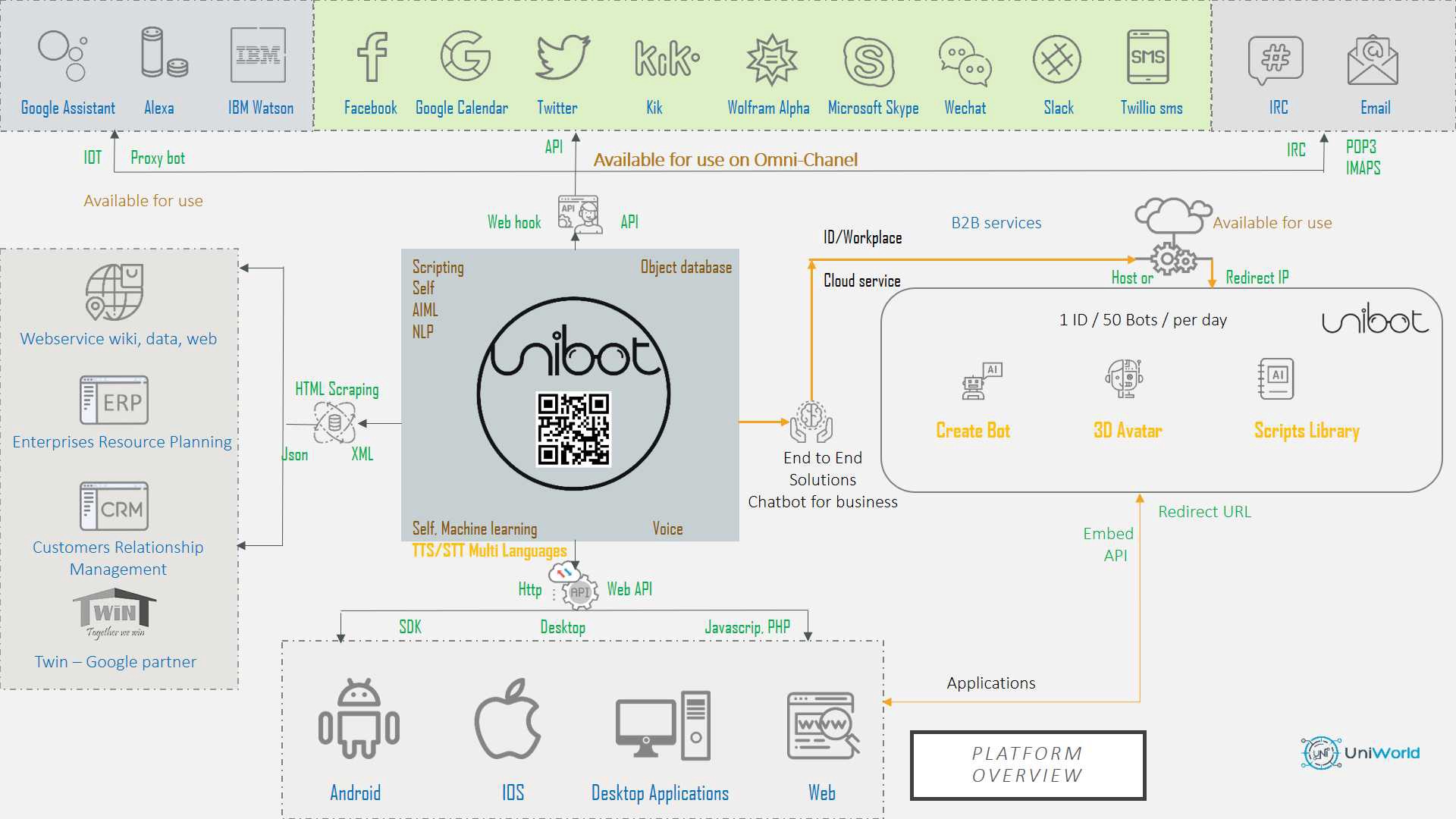
Task: Open the Wolfram Alpha icon
Action: pyautogui.click(x=771, y=59)
